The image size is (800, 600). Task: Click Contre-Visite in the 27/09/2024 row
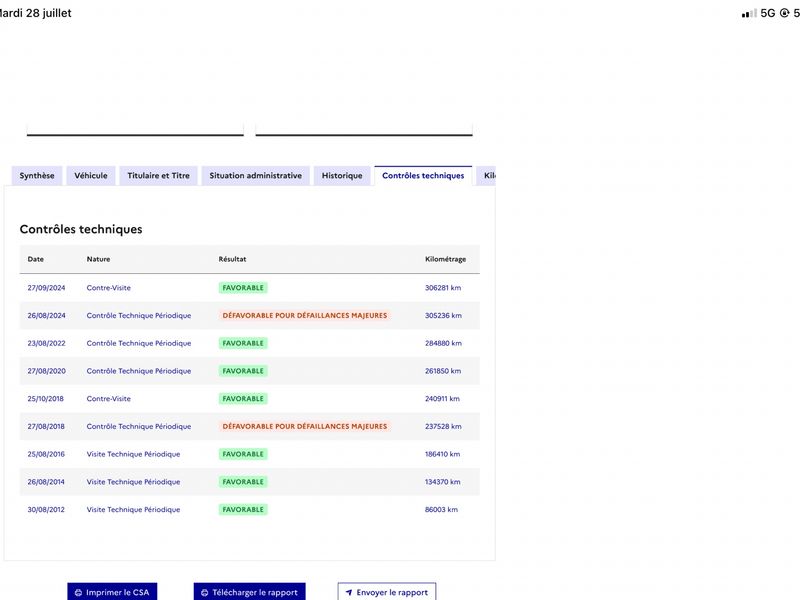pos(109,288)
